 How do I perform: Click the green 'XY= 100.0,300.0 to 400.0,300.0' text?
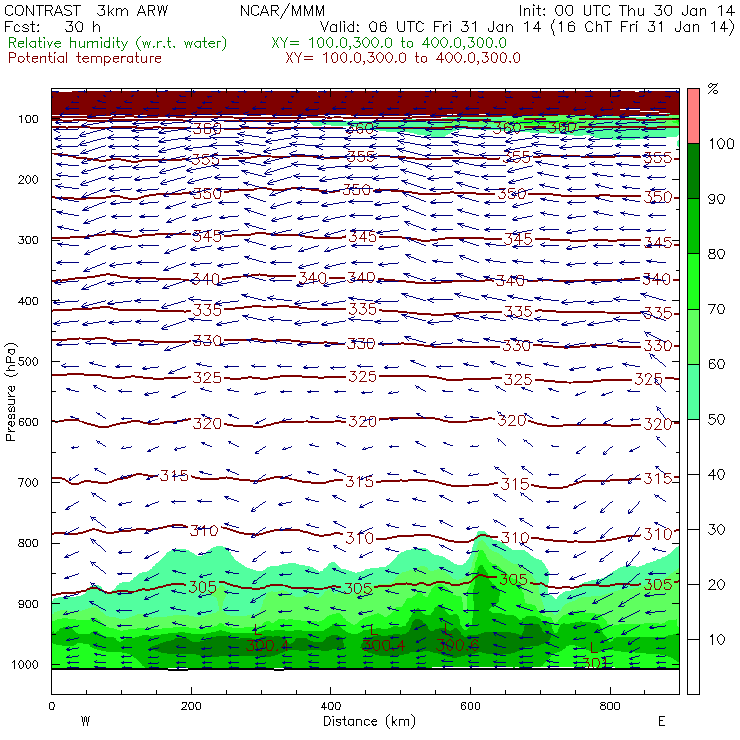tap(389, 43)
